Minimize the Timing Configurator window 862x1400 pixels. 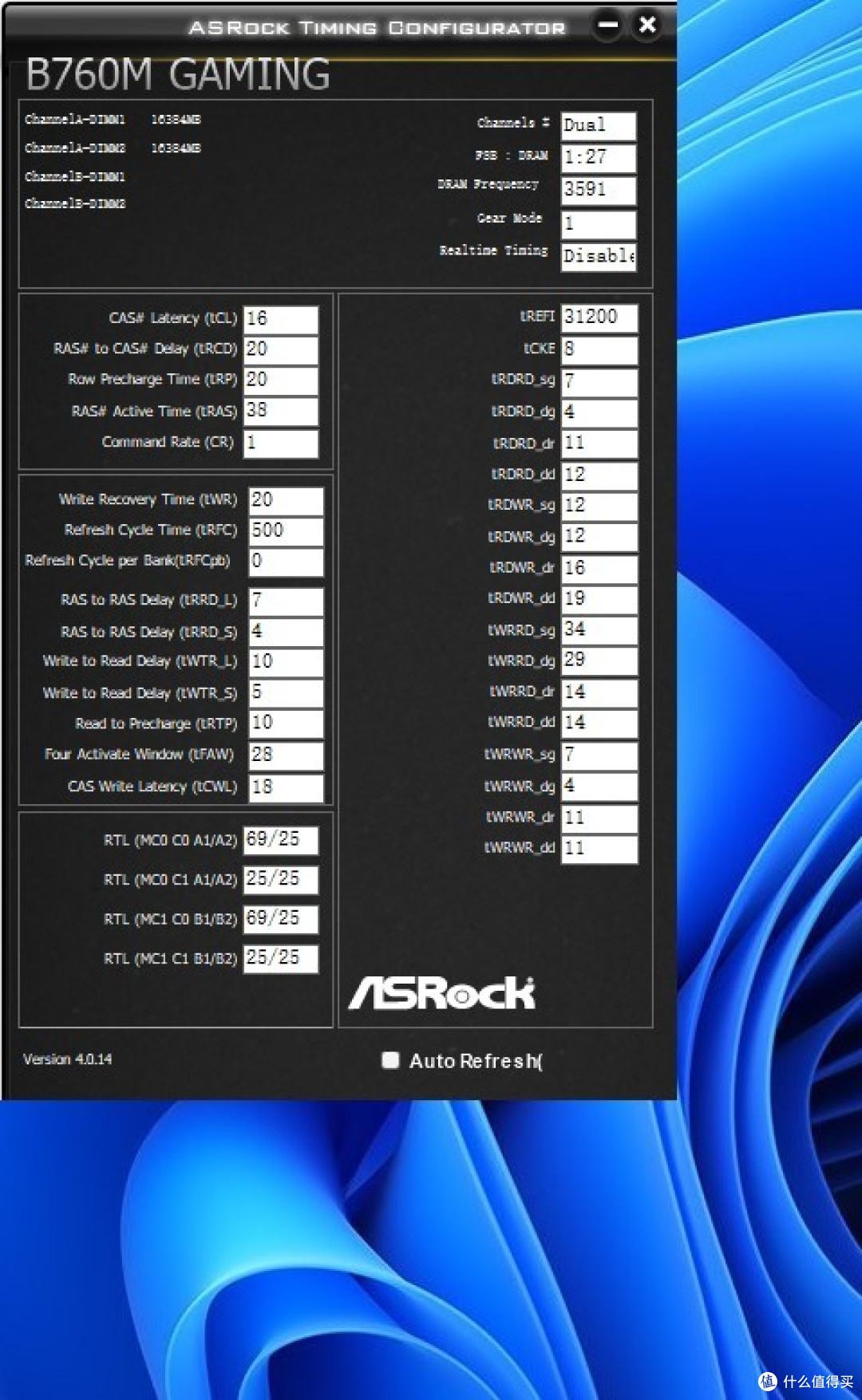coord(608,25)
